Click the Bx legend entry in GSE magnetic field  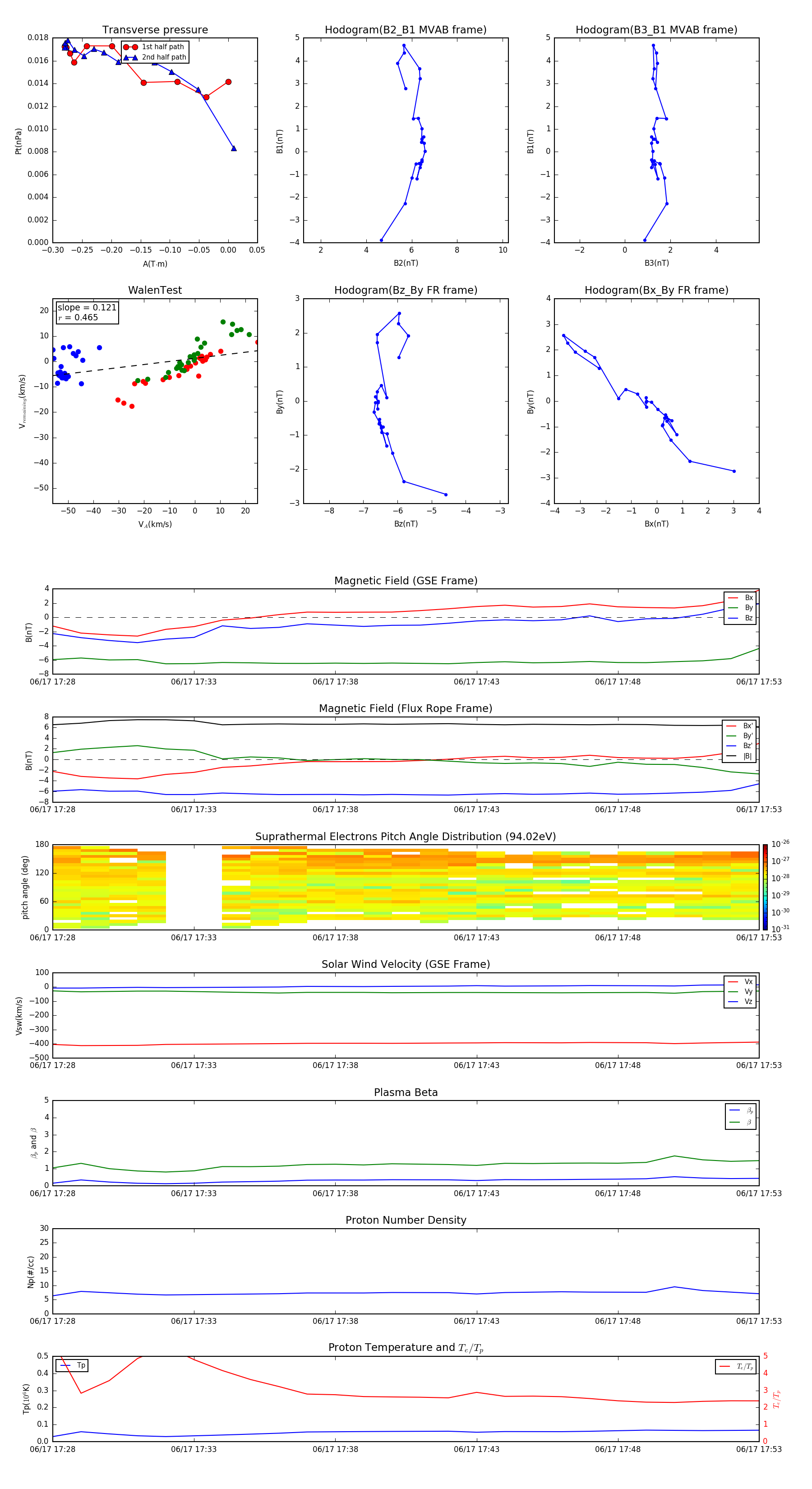[740, 598]
